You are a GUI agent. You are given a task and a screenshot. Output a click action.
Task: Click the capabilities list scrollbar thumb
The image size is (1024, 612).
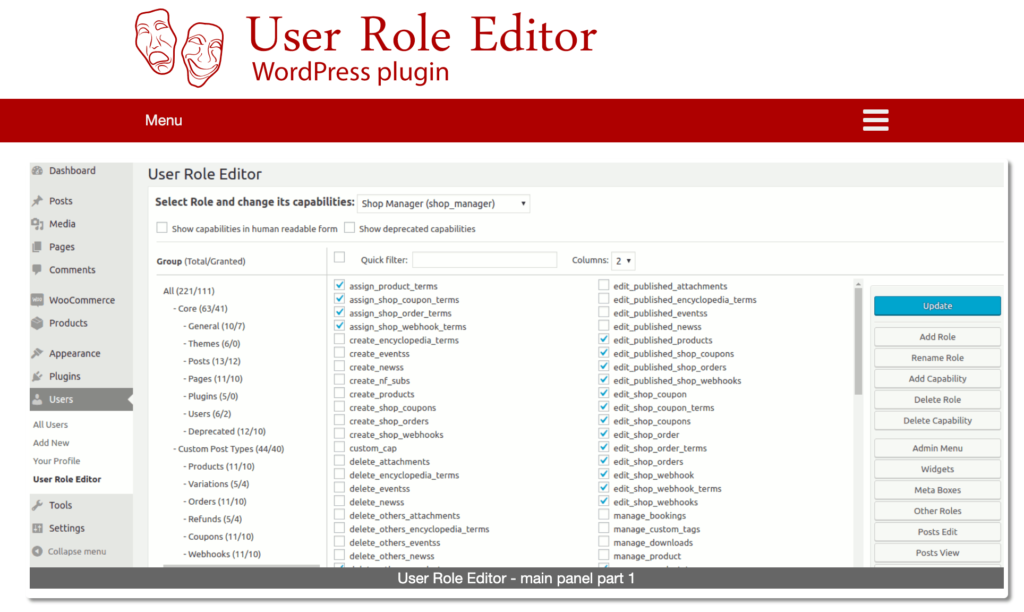858,341
